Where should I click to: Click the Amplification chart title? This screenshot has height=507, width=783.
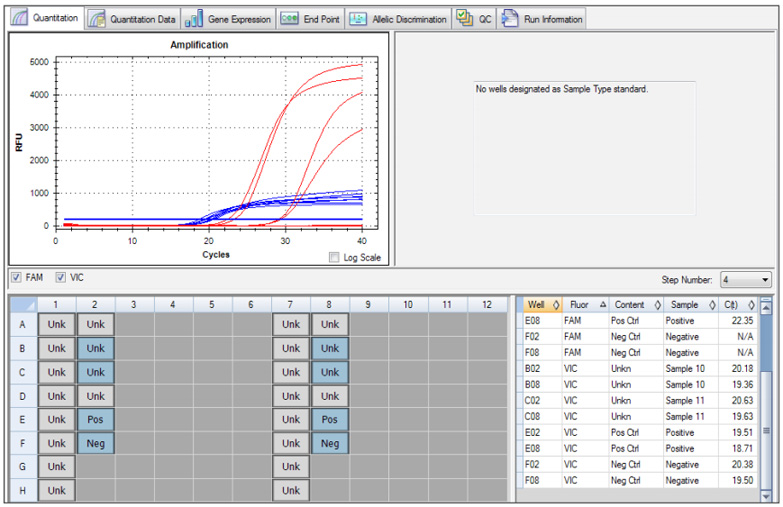199,45
